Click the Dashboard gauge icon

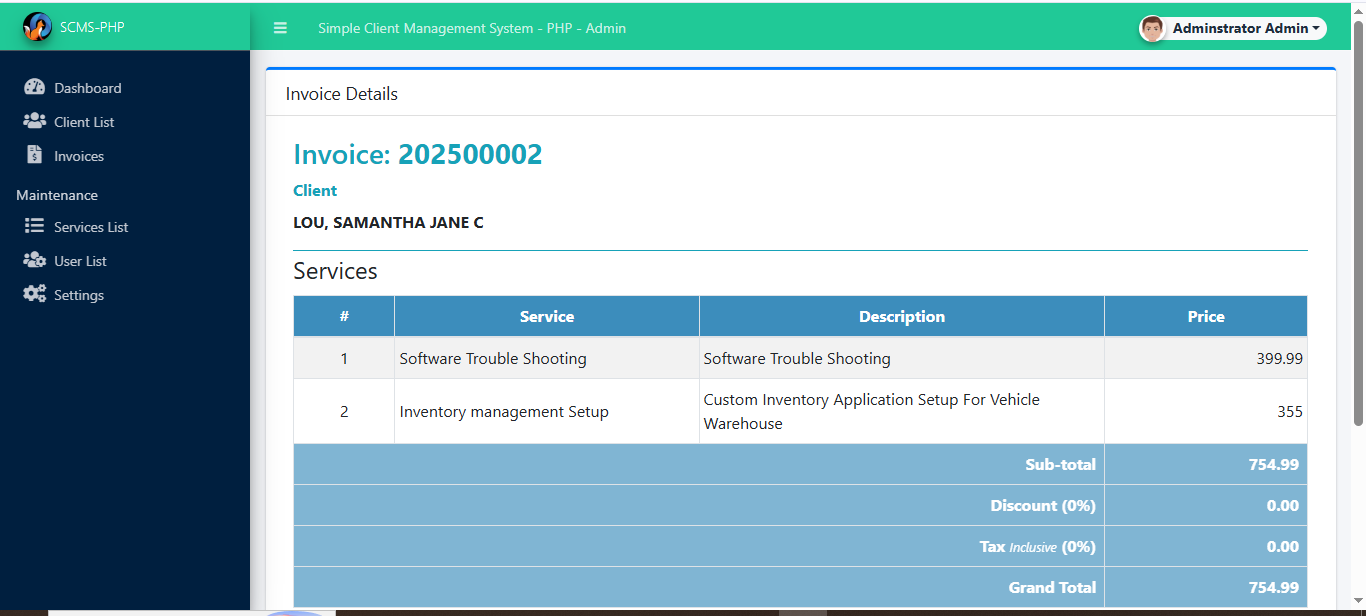[x=35, y=87]
